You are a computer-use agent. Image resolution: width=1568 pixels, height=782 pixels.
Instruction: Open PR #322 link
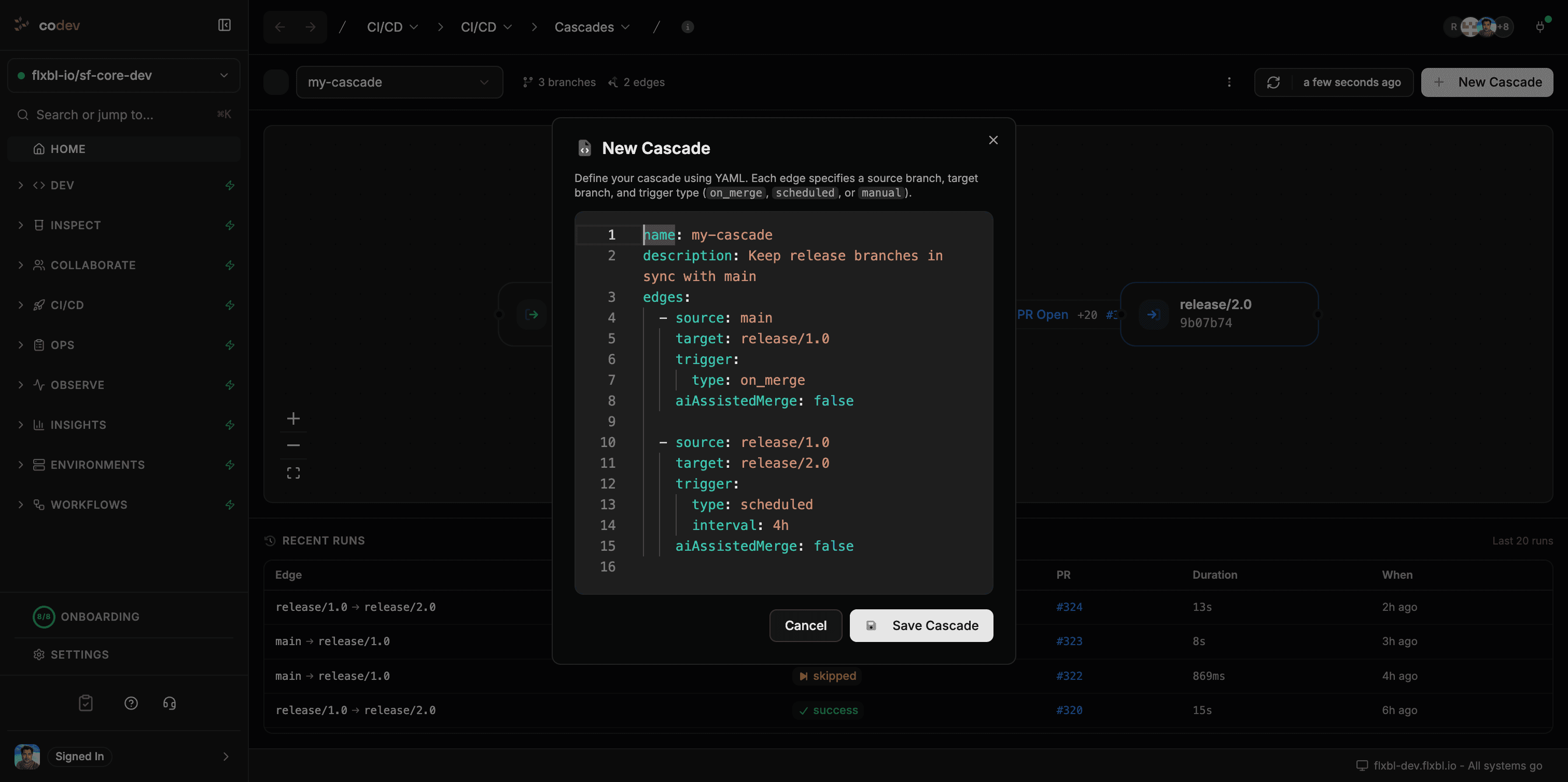point(1069,676)
